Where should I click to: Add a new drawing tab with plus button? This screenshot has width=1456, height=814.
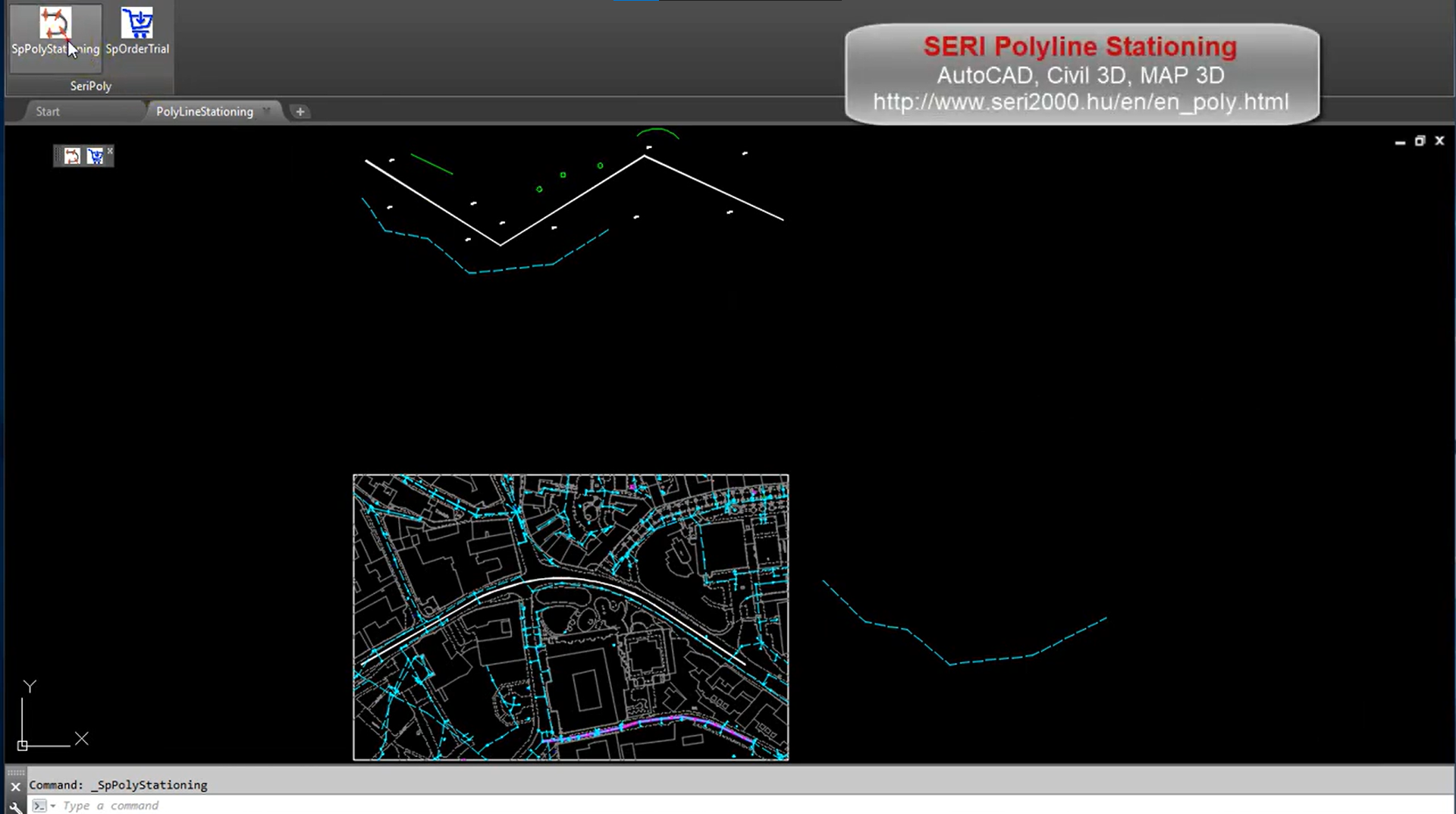pyautogui.click(x=300, y=112)
